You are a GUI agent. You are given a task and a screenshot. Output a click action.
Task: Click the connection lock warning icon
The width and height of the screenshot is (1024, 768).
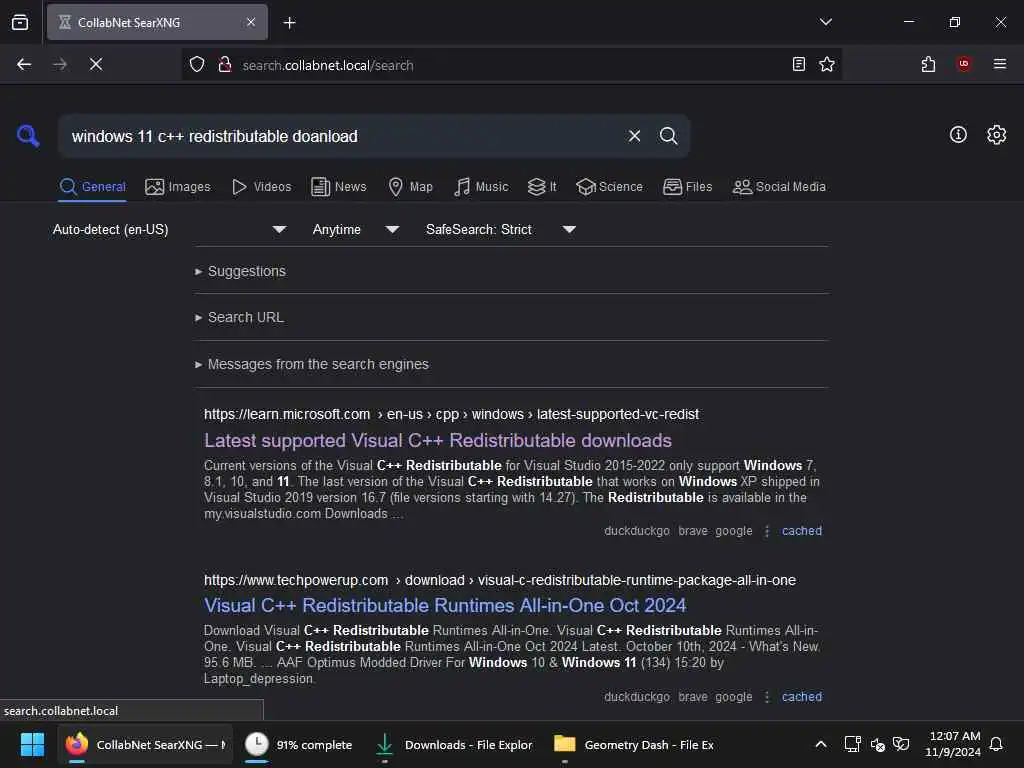pyautogui.click(x=225, y=64)
